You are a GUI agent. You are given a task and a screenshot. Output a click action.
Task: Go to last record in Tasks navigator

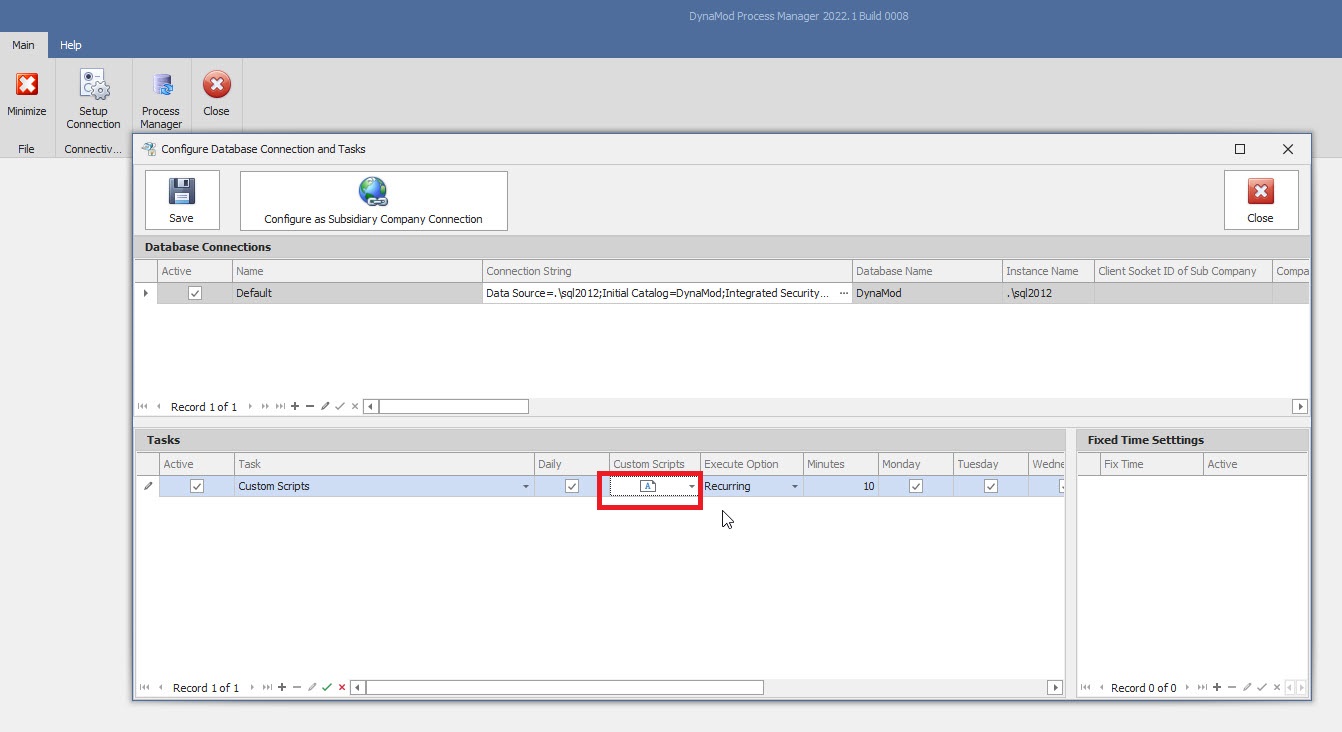tap(267, 688)
